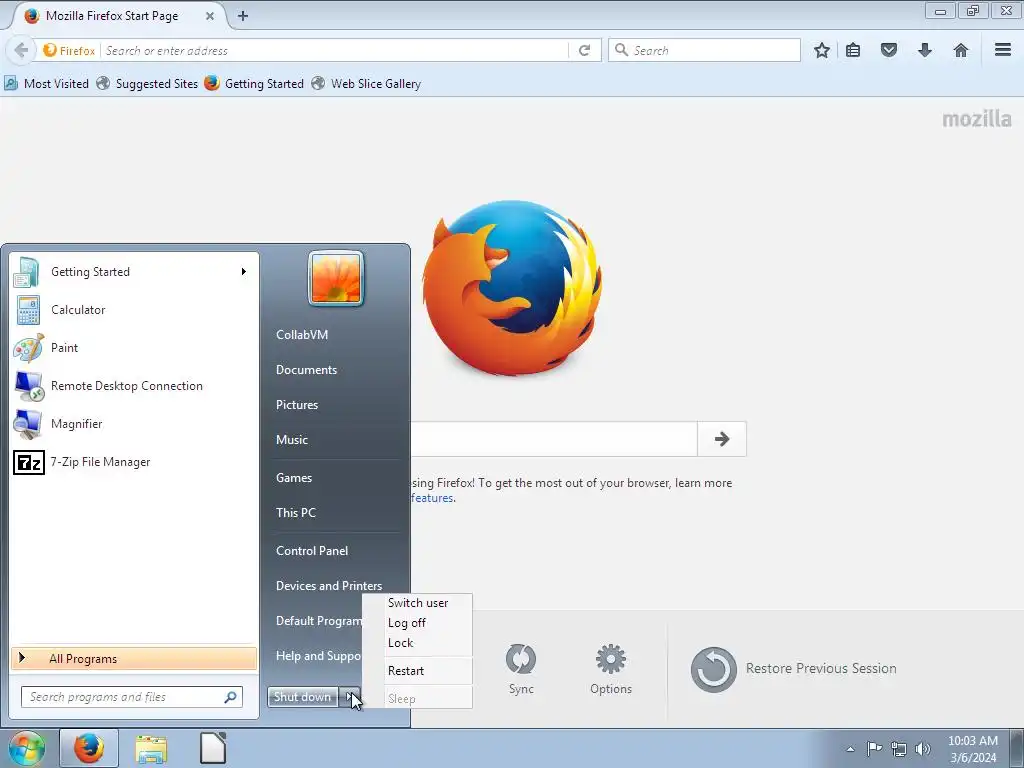This screenshot has height=768, width=1024.
Task: Select Switch user from power menu
Action: tap(418, 603)
